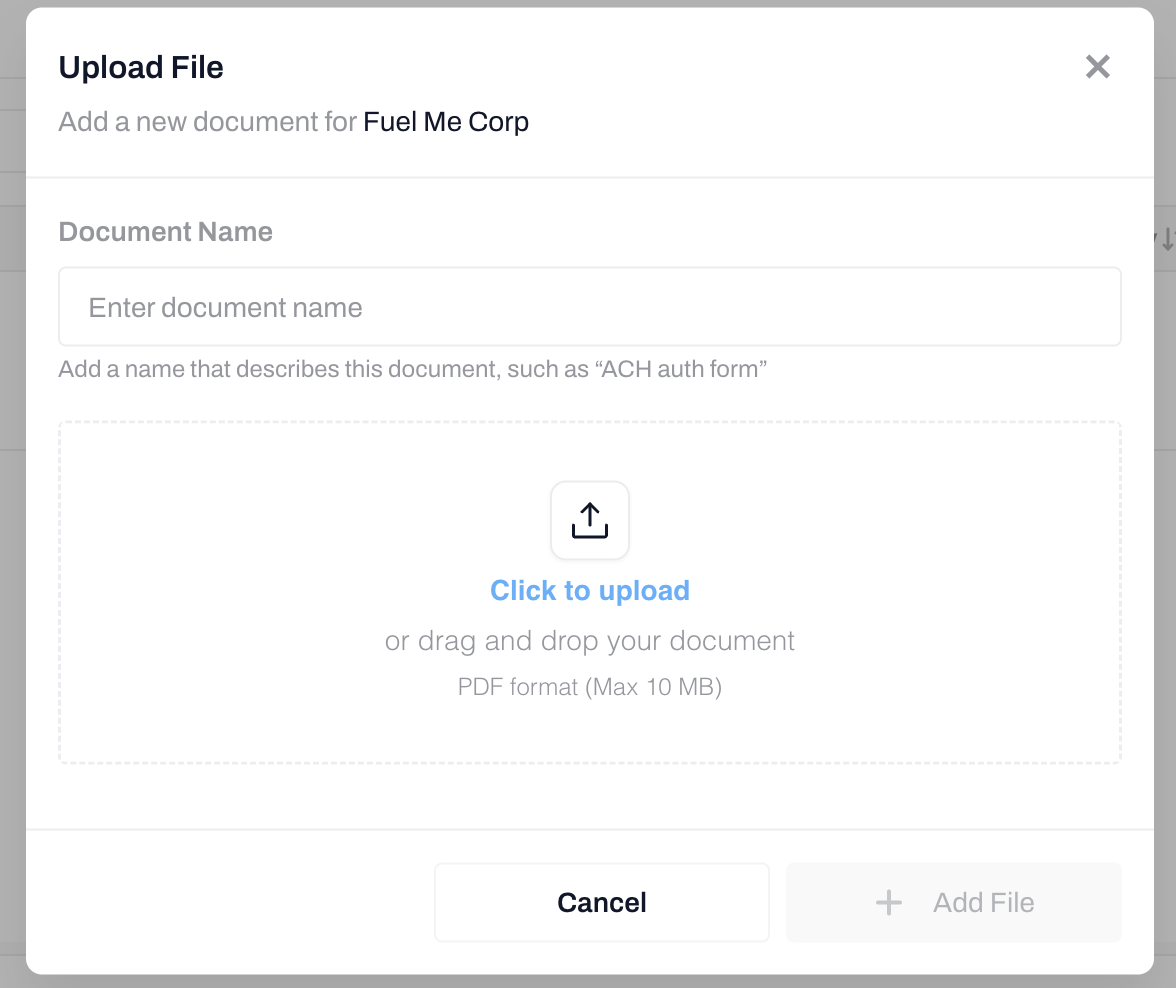Viewport: 1176px width, 988px height.
Task: Click the Upload File dialog title
Action: click(141, 67)
